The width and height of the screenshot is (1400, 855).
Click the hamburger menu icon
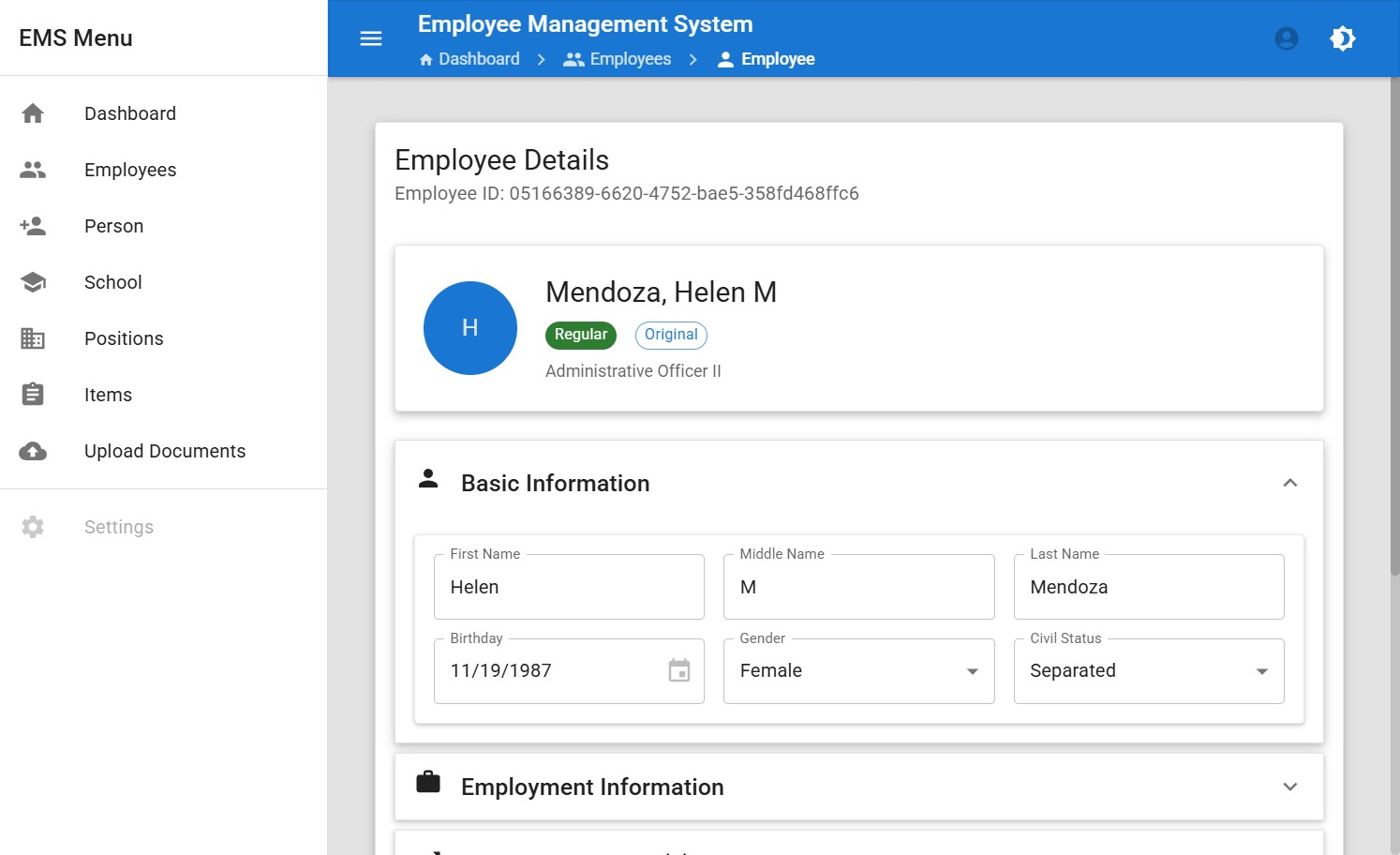point(371,38)
